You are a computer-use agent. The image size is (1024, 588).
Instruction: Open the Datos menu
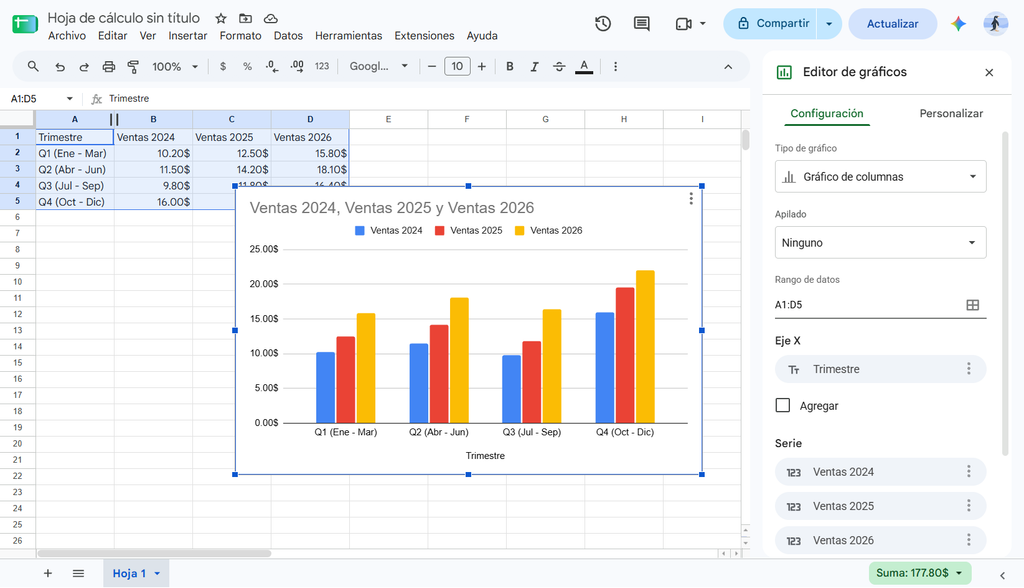pos(288,36)
